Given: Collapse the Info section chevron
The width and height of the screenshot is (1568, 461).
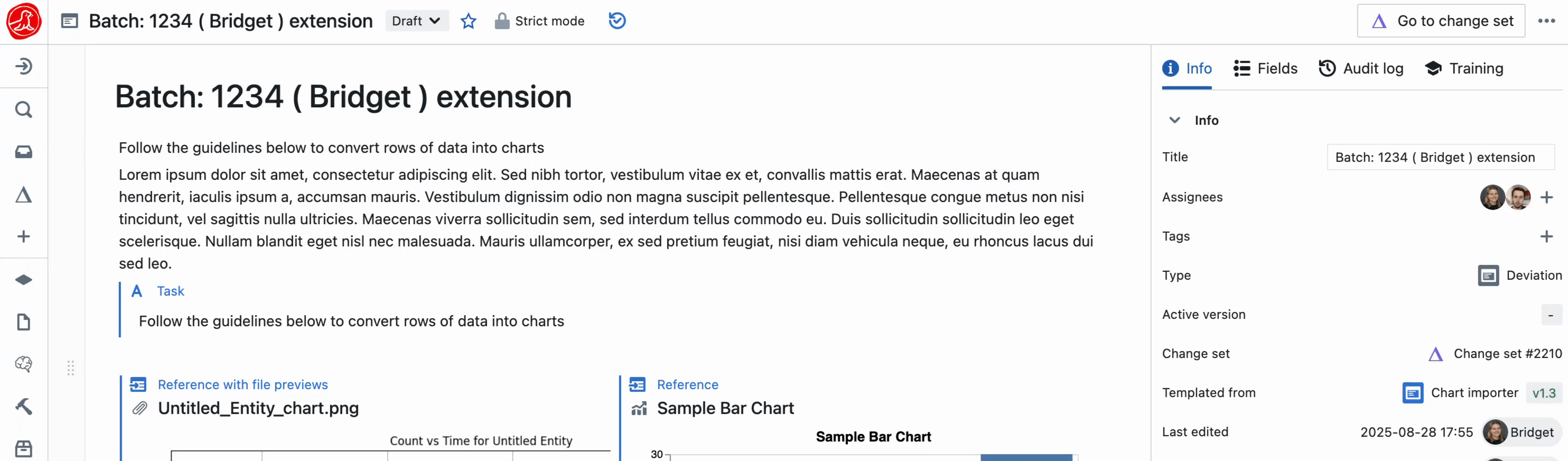Looking at the screenshot, I should click(1175, 120).
